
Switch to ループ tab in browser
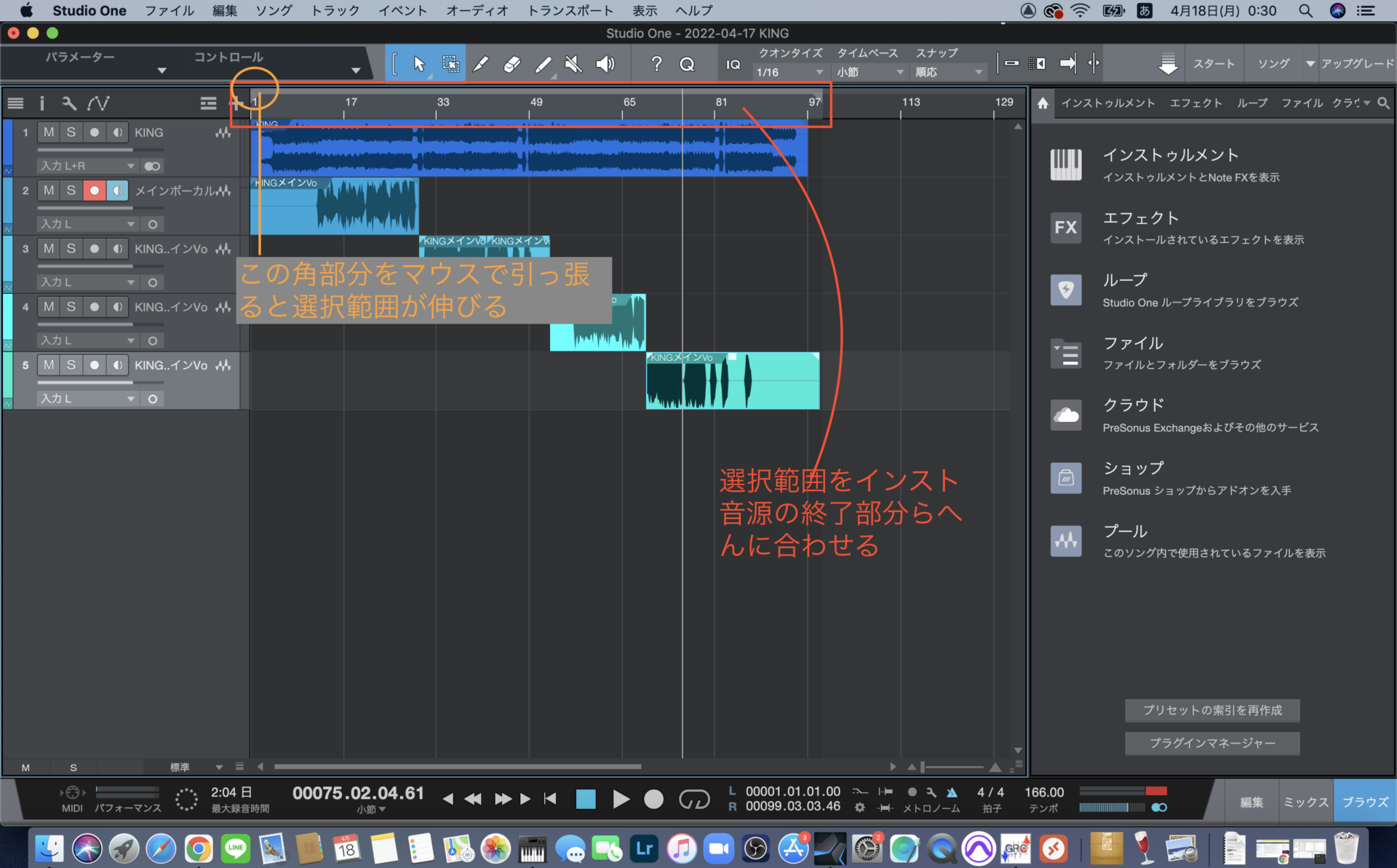tap(1252, 103)
